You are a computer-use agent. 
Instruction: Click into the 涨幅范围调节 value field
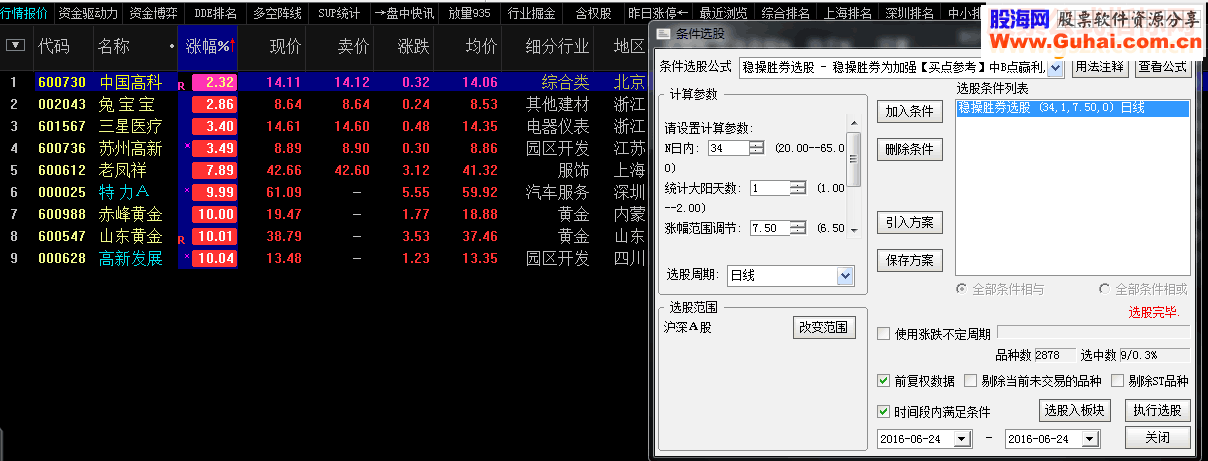click(x=769, y=228)
